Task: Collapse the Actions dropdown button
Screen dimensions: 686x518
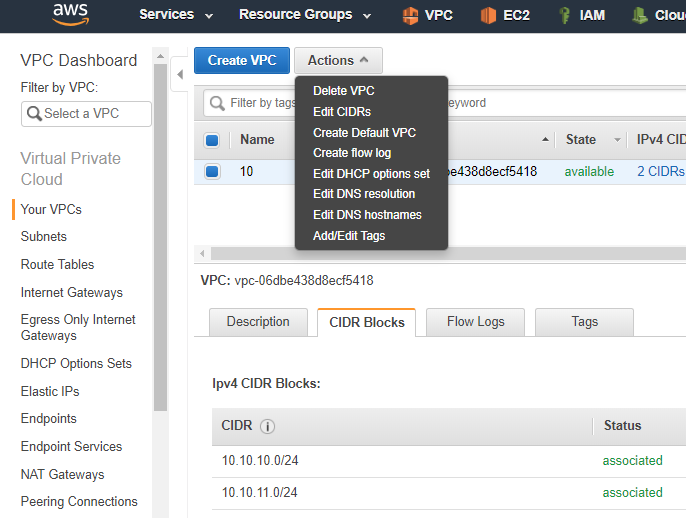Action: tap(338, 60)
